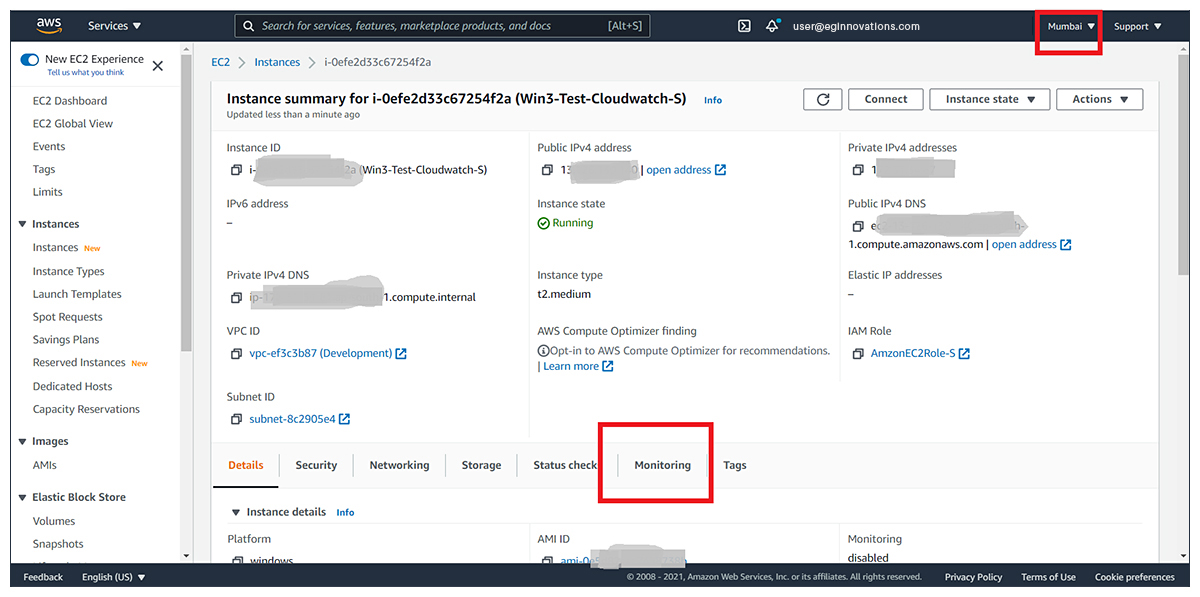Copy the Instance ID using copy icon
The width and height of the screenshot is (1200, 597).
pyautogui.click(x=236, y=170)
